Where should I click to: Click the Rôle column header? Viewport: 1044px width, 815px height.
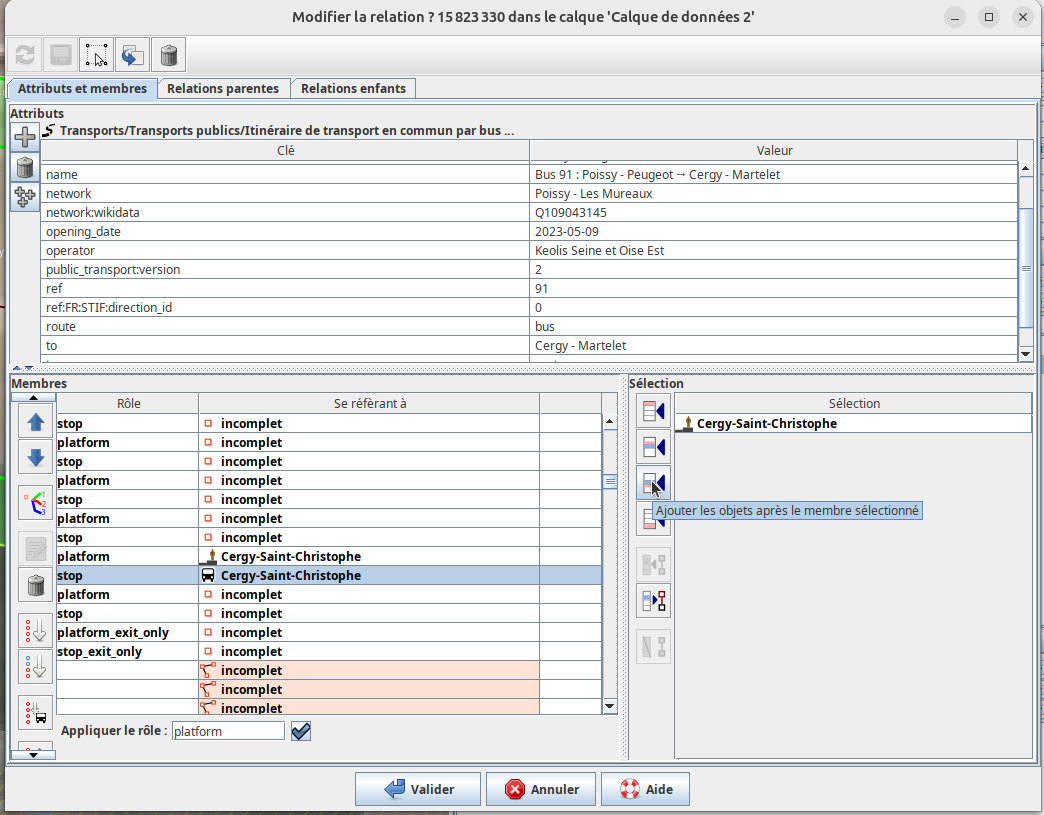tap(128, 404)
